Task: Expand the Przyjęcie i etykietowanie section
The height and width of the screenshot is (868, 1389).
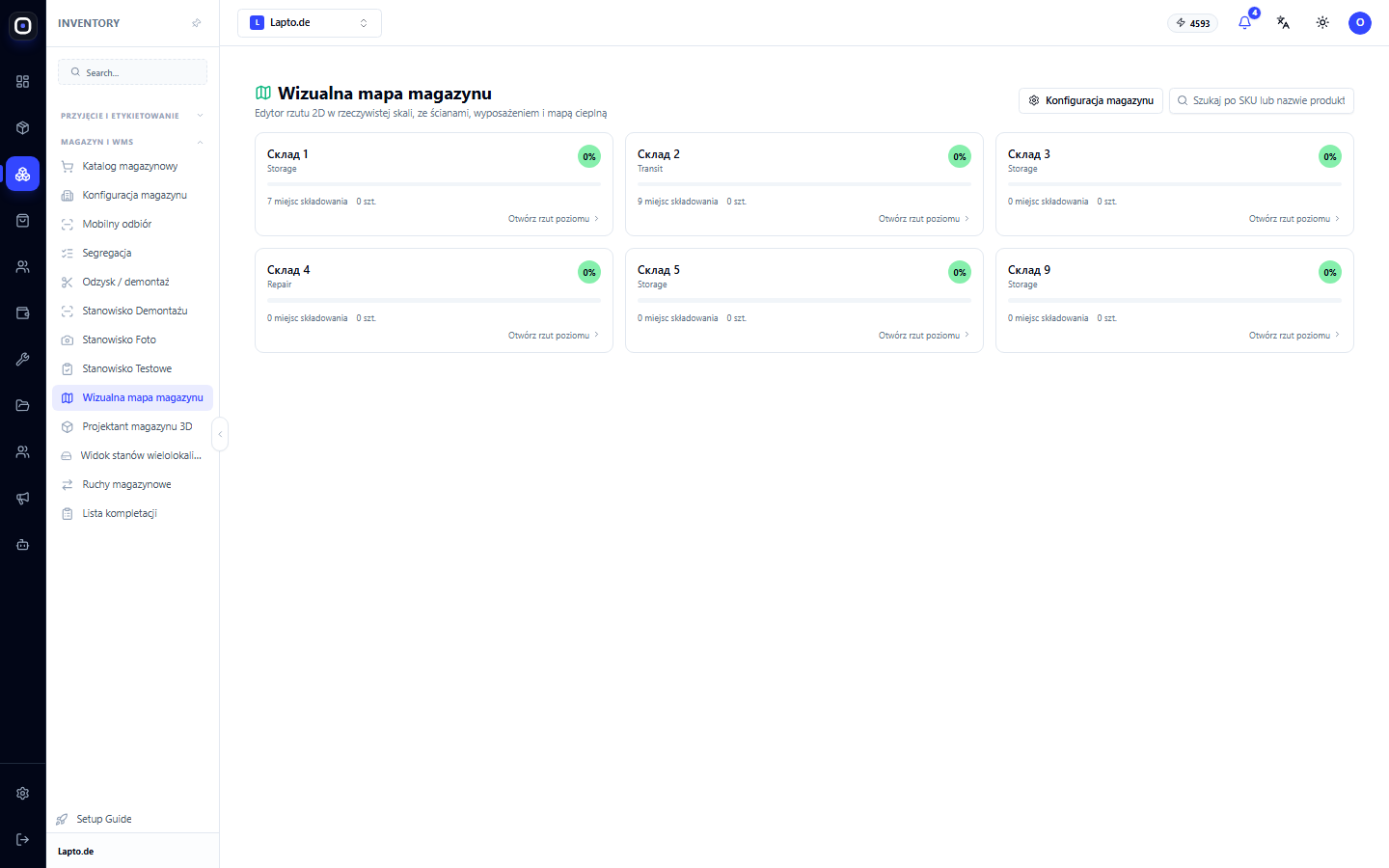Action: click(133, 116)
